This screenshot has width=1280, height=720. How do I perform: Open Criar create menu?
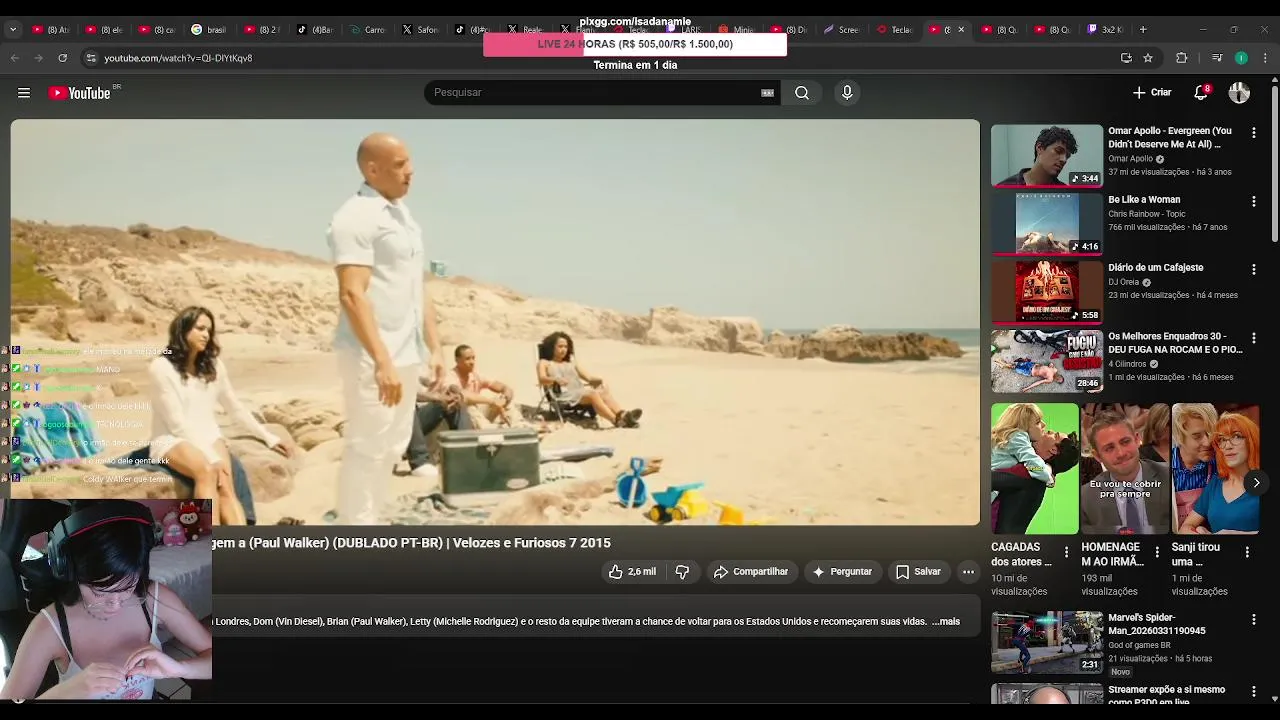tap(1152, 93)
